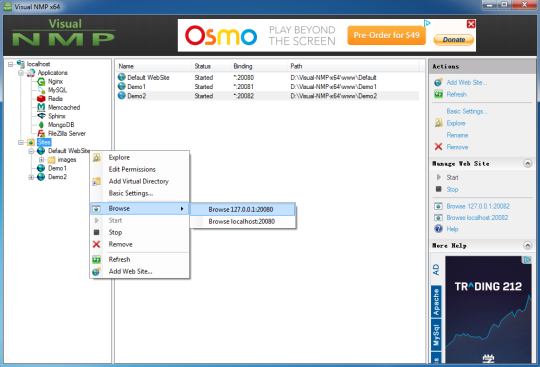Click the Sphinx icon in the tree
The image size is (540, 367).
click(41, 116)
